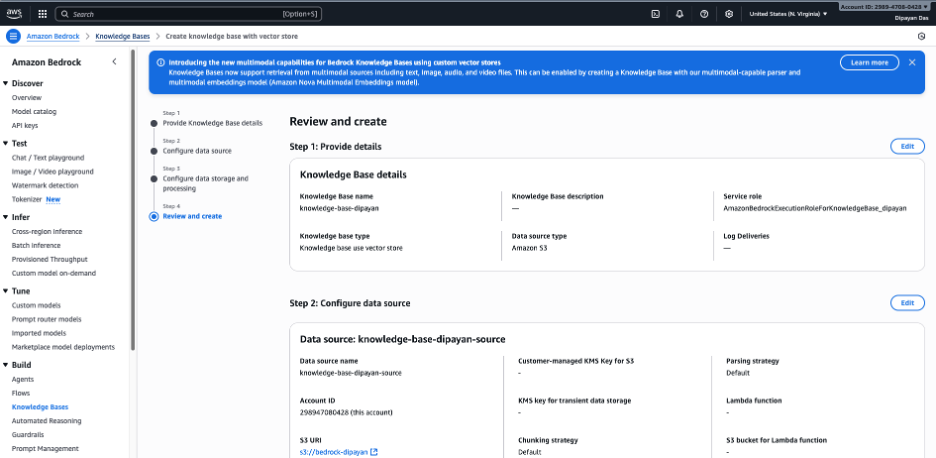Viewport: 936px width, 458px height.
Task: Click the info icon in banner
Action: (161, 62)
